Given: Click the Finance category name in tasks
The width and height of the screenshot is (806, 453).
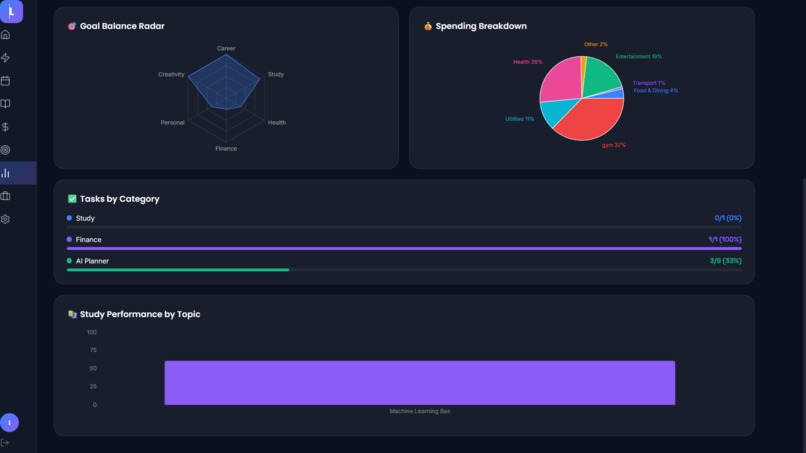Looking at the screenshot, I should click(x=88, y=240).
